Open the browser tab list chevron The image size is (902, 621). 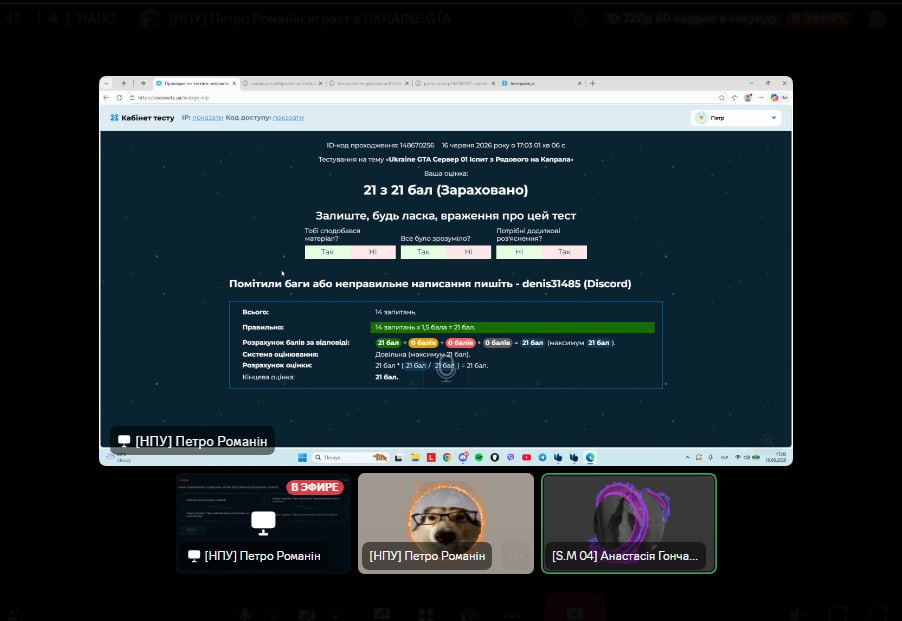pos(106,83)
